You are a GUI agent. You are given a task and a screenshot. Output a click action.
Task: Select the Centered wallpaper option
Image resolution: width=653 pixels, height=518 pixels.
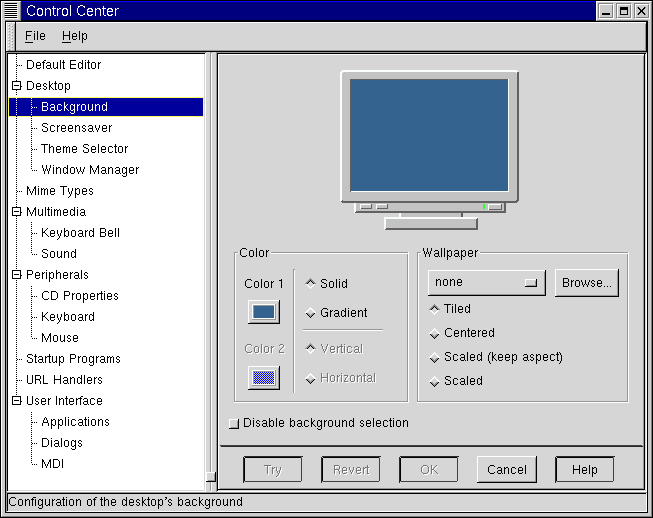(x=434, y=333)
